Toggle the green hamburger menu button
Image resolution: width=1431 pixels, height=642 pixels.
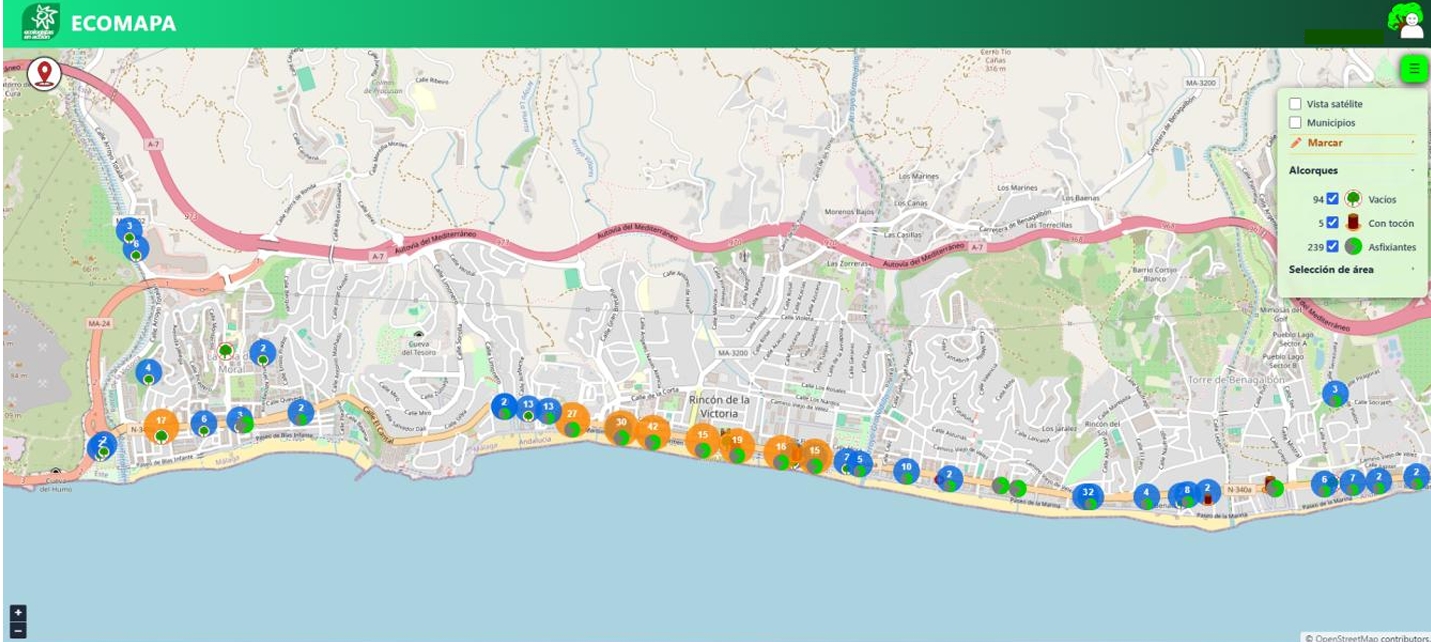[x=1413, y=69]
